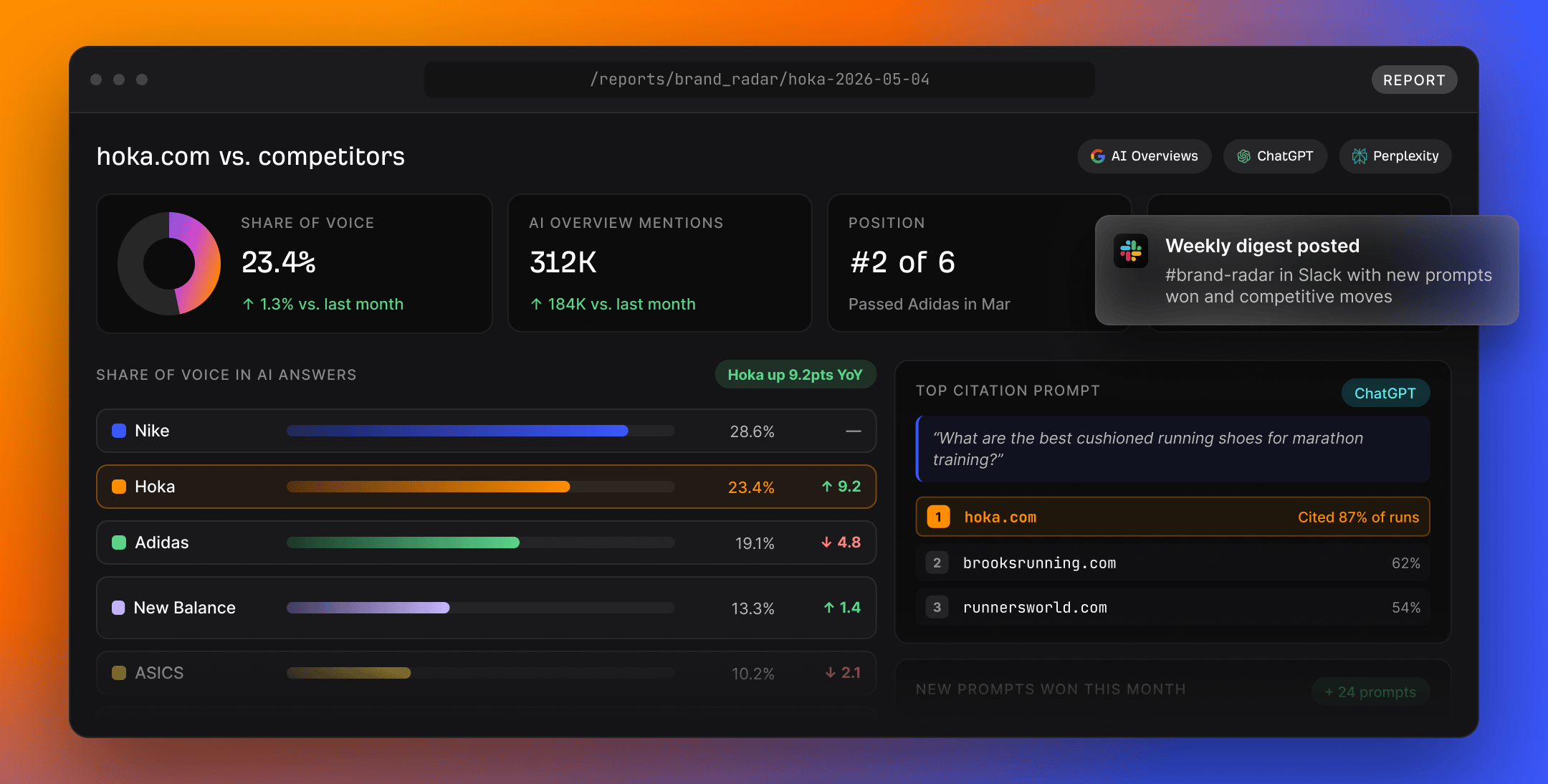Click the up arrow next to 9.2
This screenshot has width=1548, height=784.
coord(826,487)
